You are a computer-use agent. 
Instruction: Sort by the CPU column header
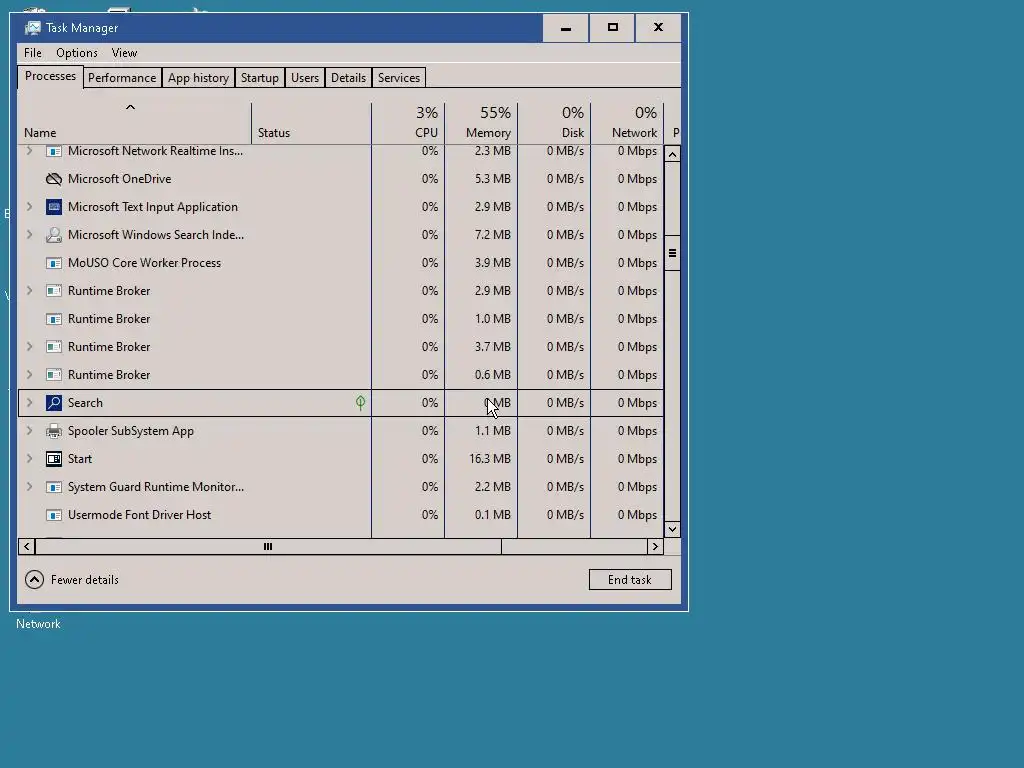[408, 123]
